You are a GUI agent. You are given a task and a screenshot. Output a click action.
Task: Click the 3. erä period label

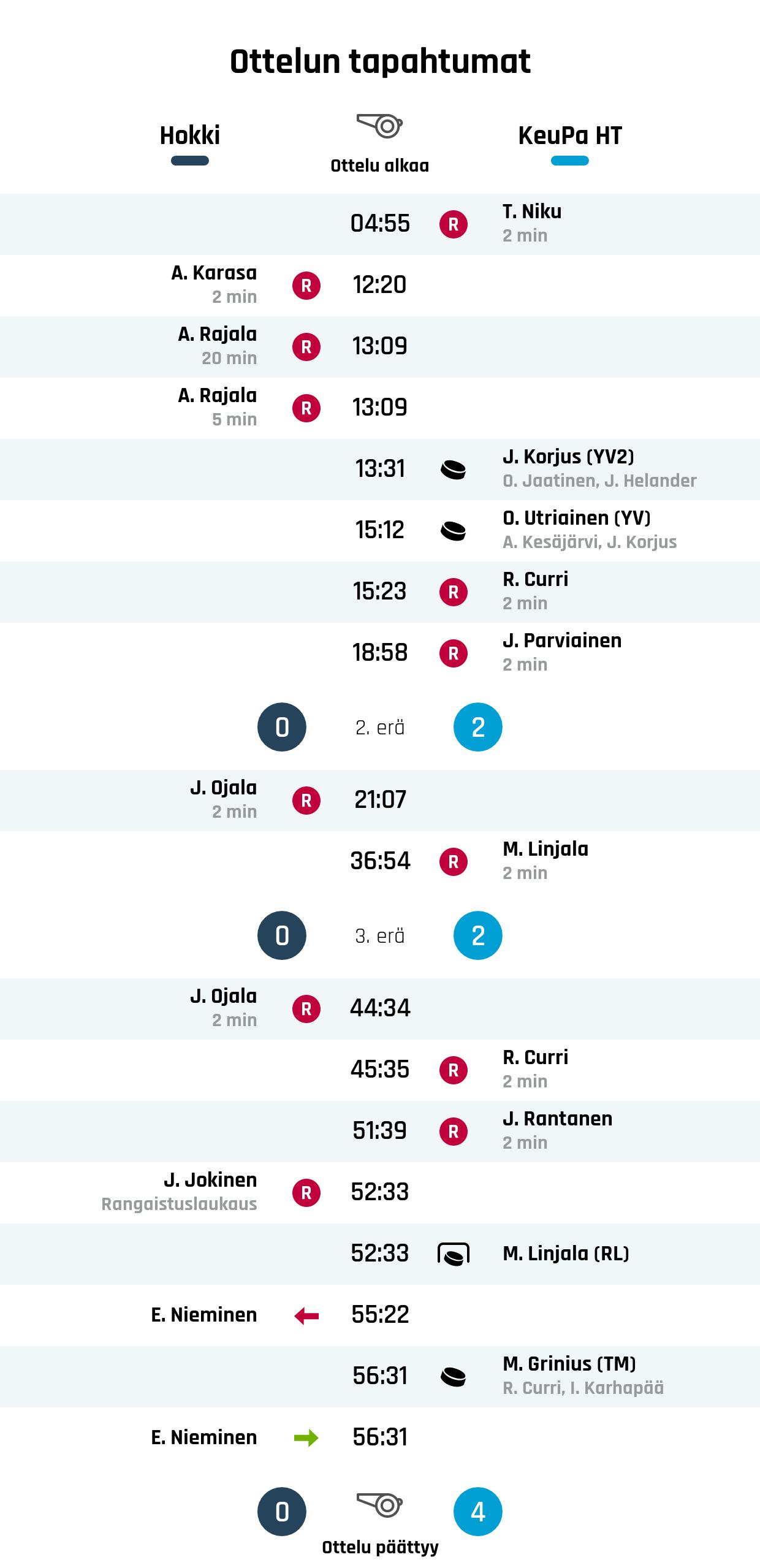[380, 936]
